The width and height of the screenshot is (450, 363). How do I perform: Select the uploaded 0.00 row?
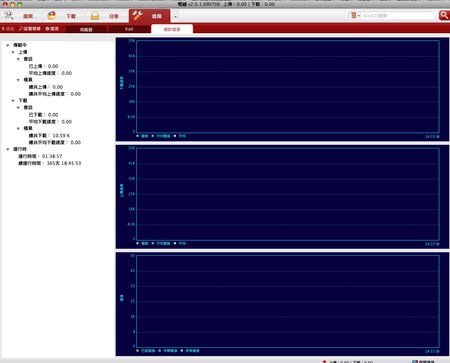pyautogui.click(x=43, y=66)
